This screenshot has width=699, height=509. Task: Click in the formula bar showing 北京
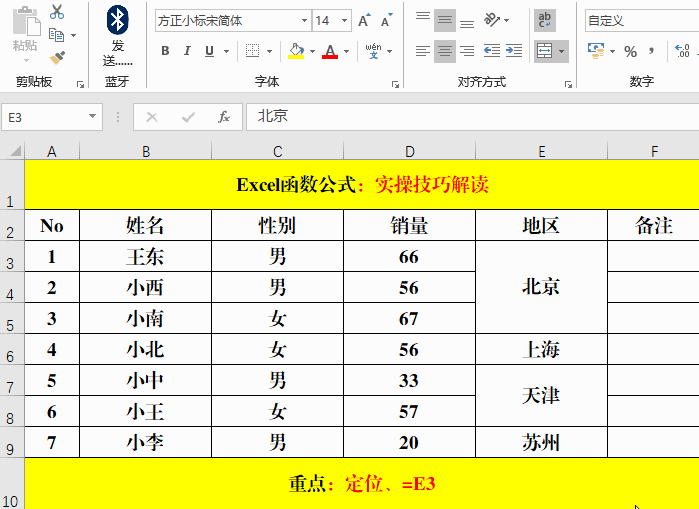pos(473,117)
